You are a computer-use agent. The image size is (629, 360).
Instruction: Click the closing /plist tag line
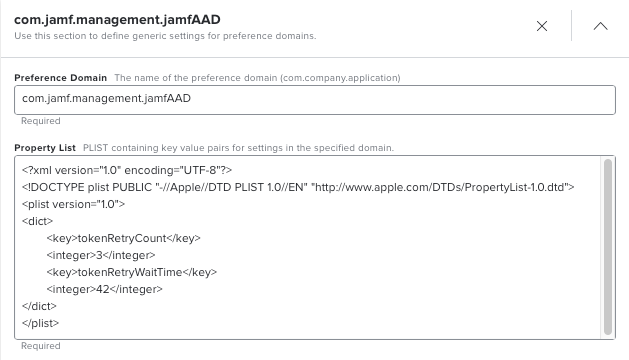click(x=41, y=323)
